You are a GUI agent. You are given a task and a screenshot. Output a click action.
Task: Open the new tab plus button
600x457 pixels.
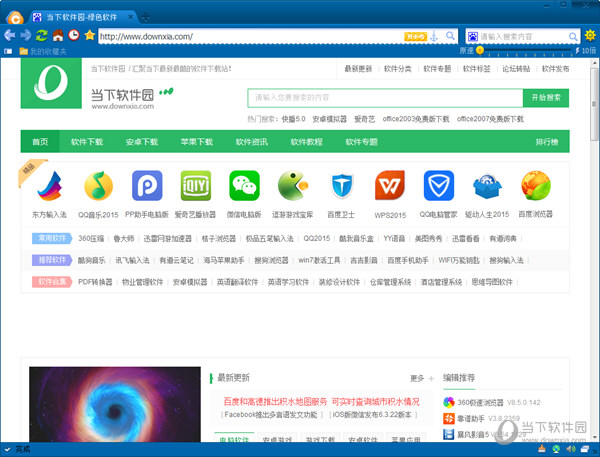pos(146,17)
